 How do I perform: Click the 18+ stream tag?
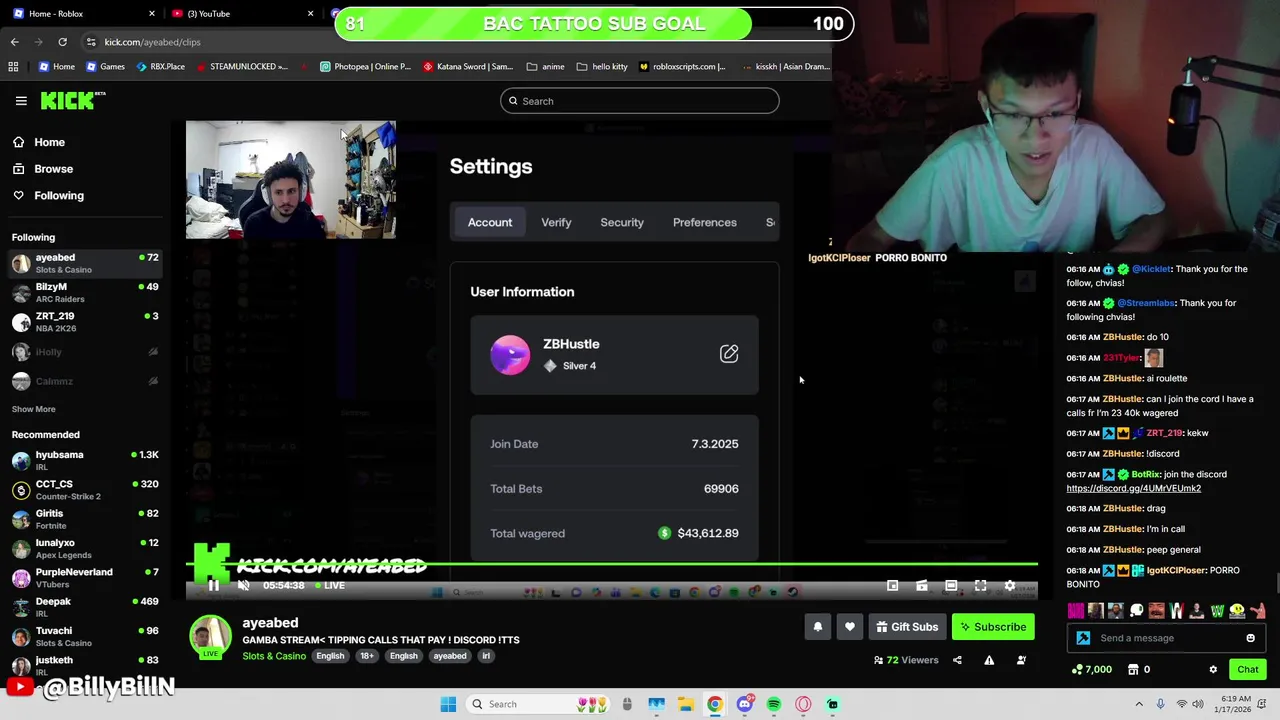(367, 656)
